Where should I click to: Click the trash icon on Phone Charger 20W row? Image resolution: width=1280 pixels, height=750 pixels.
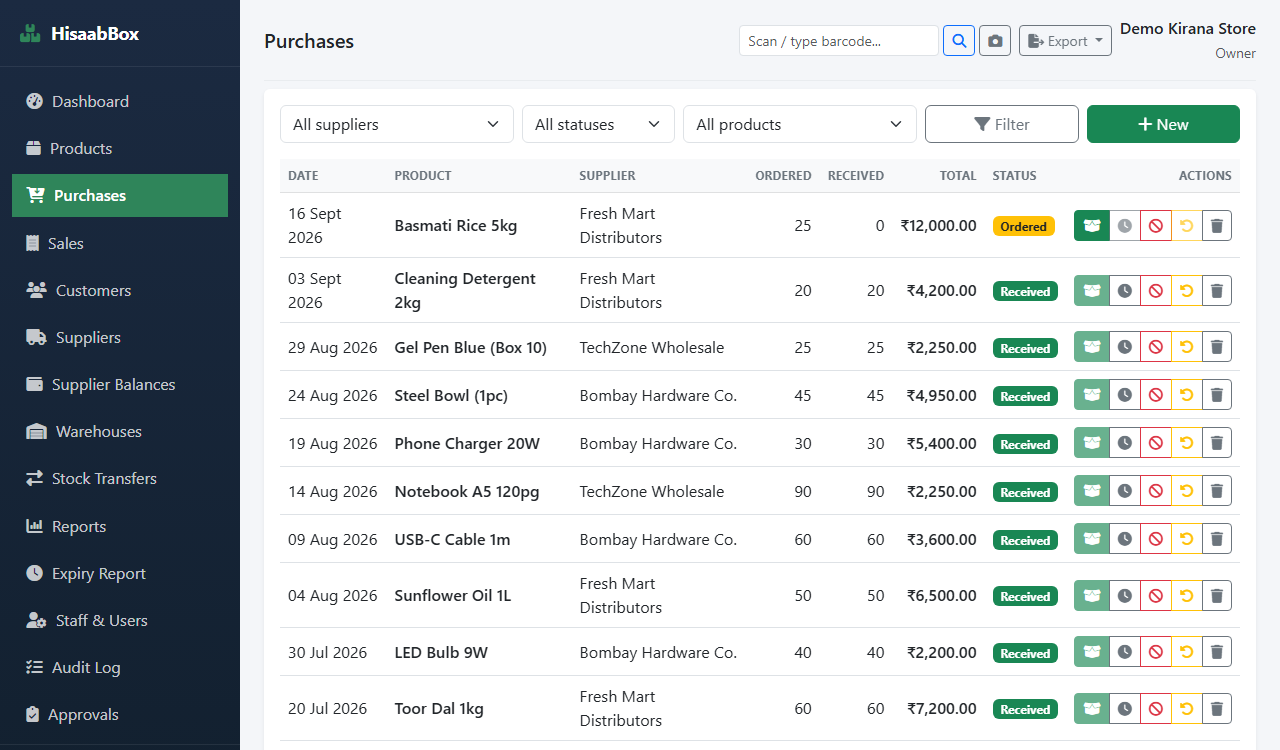(x=1217, y=443)
